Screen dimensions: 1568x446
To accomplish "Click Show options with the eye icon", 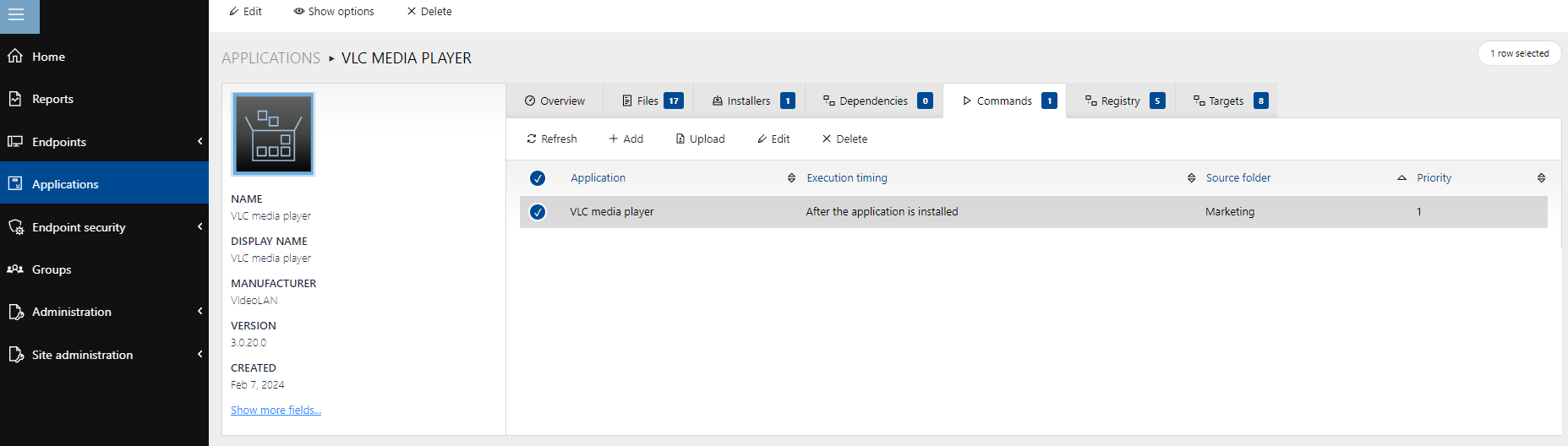I will [x=333, y=12].
